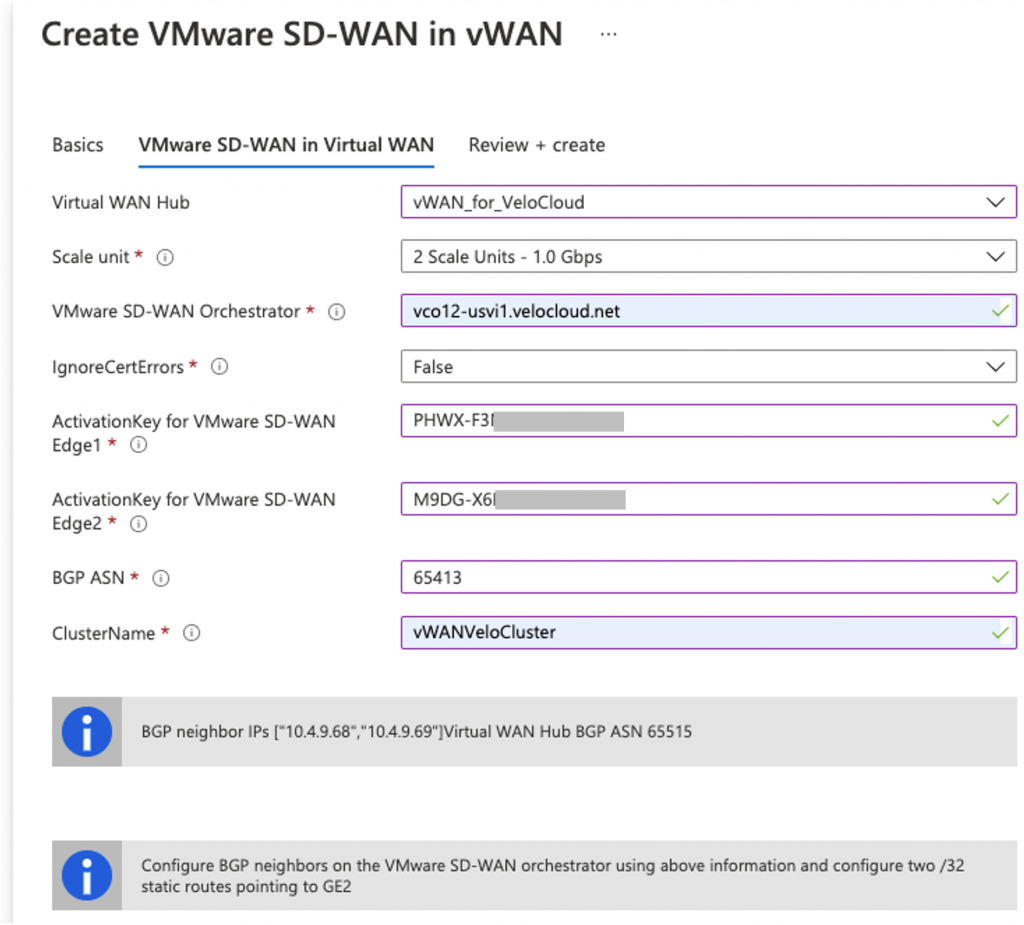
Task: Open the IgnoreCertErrors dropdown
Action: pyautogui.click(x=709, y=366)
